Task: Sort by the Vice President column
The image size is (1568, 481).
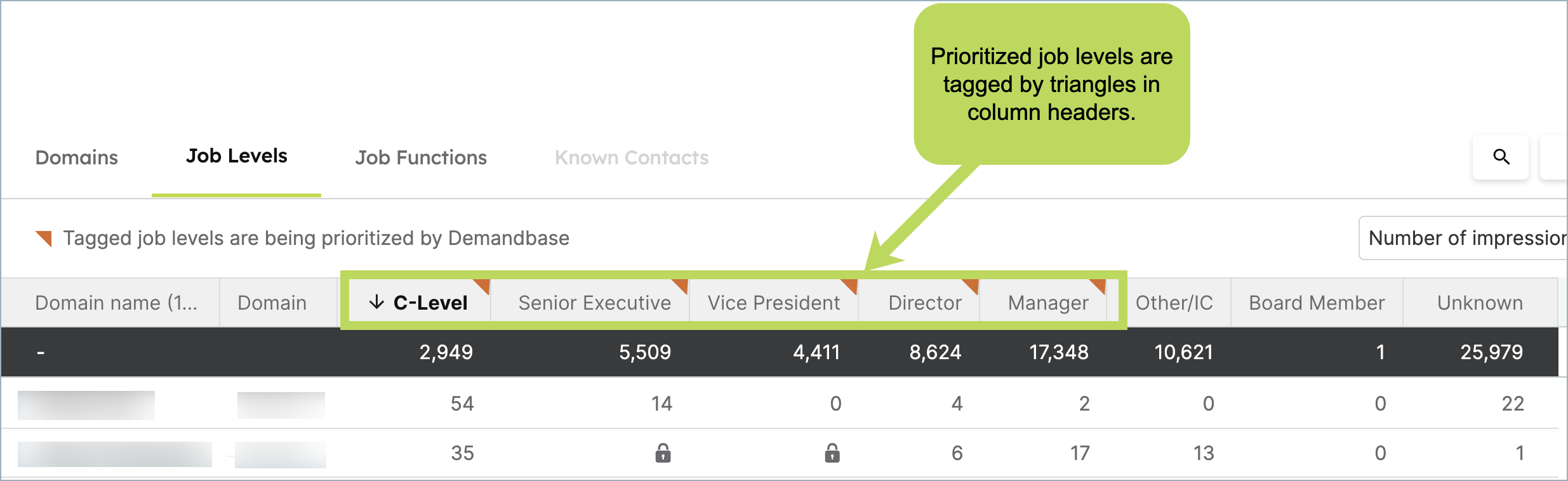Action: (774, 303)
